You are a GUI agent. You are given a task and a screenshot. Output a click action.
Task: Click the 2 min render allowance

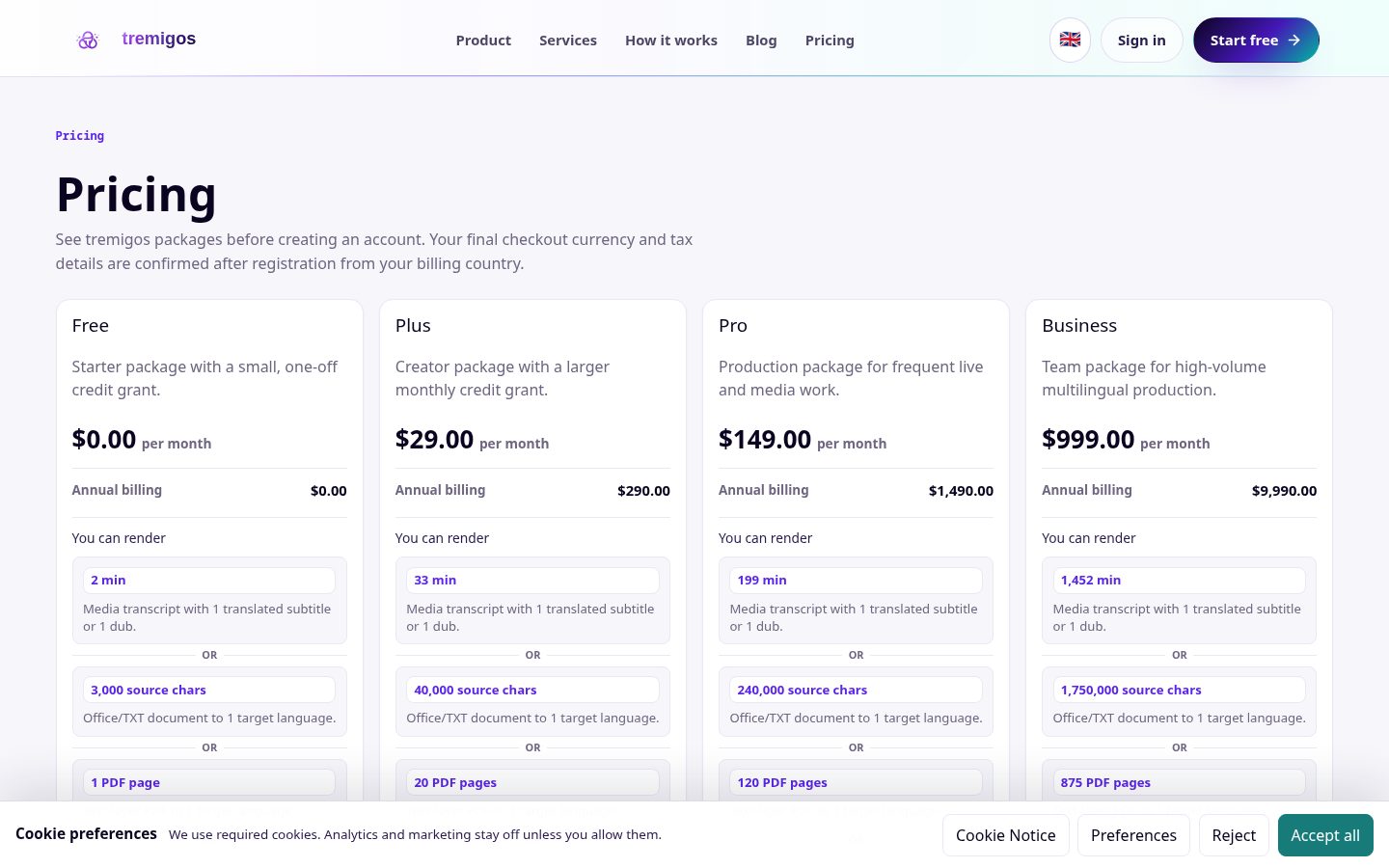tap(209, 581)
